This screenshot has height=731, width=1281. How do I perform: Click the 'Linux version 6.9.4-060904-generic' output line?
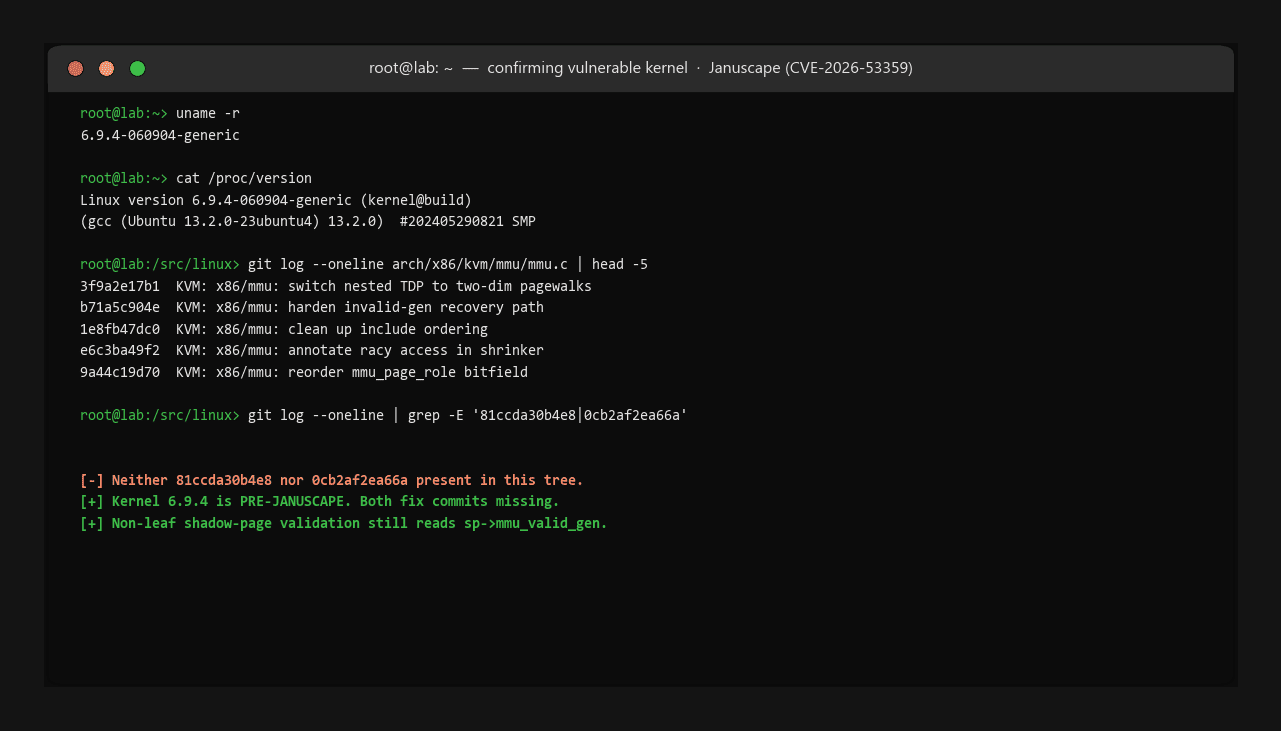[x=276, y=200]
